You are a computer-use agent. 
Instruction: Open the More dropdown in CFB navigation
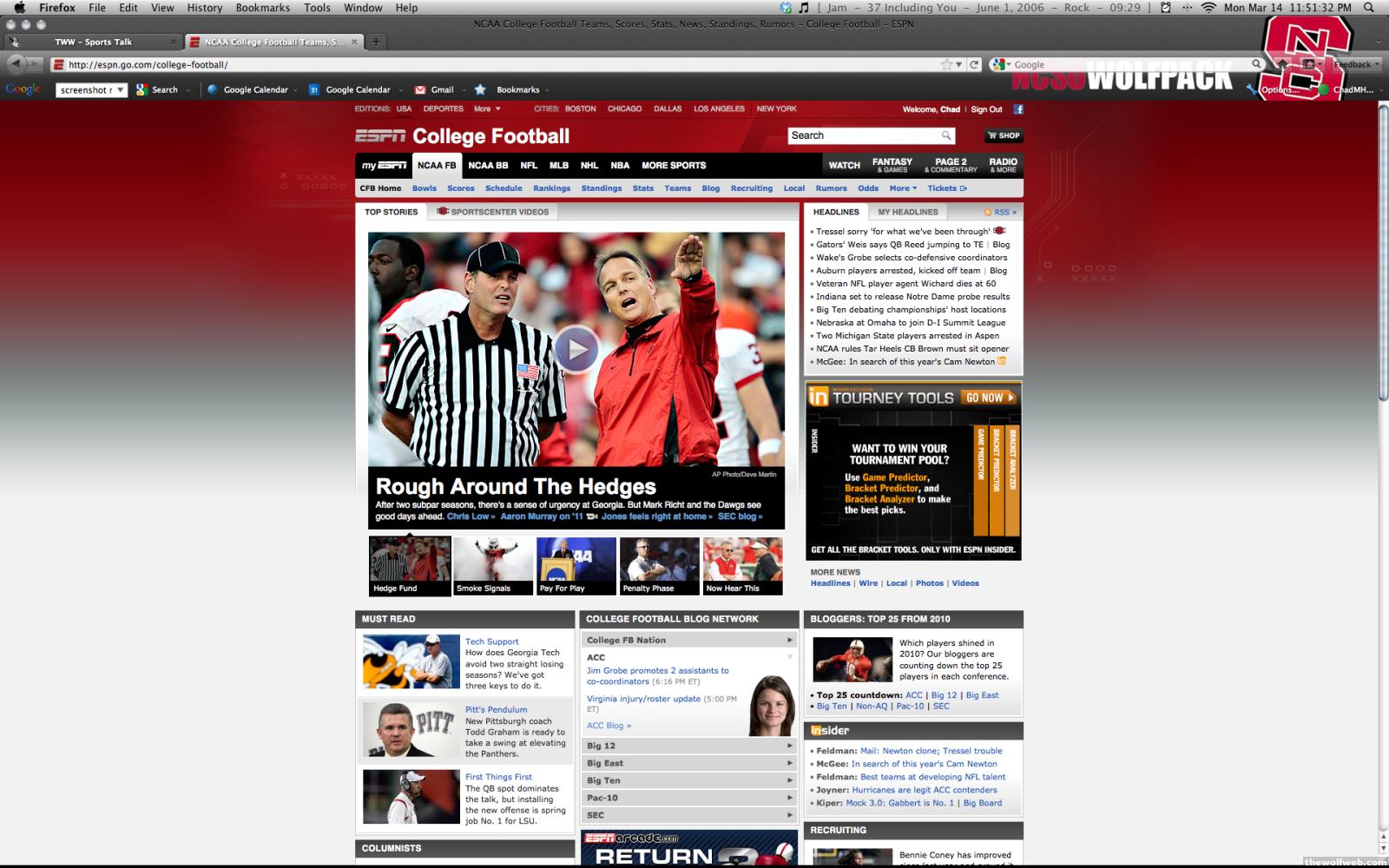tap(902, 188)
